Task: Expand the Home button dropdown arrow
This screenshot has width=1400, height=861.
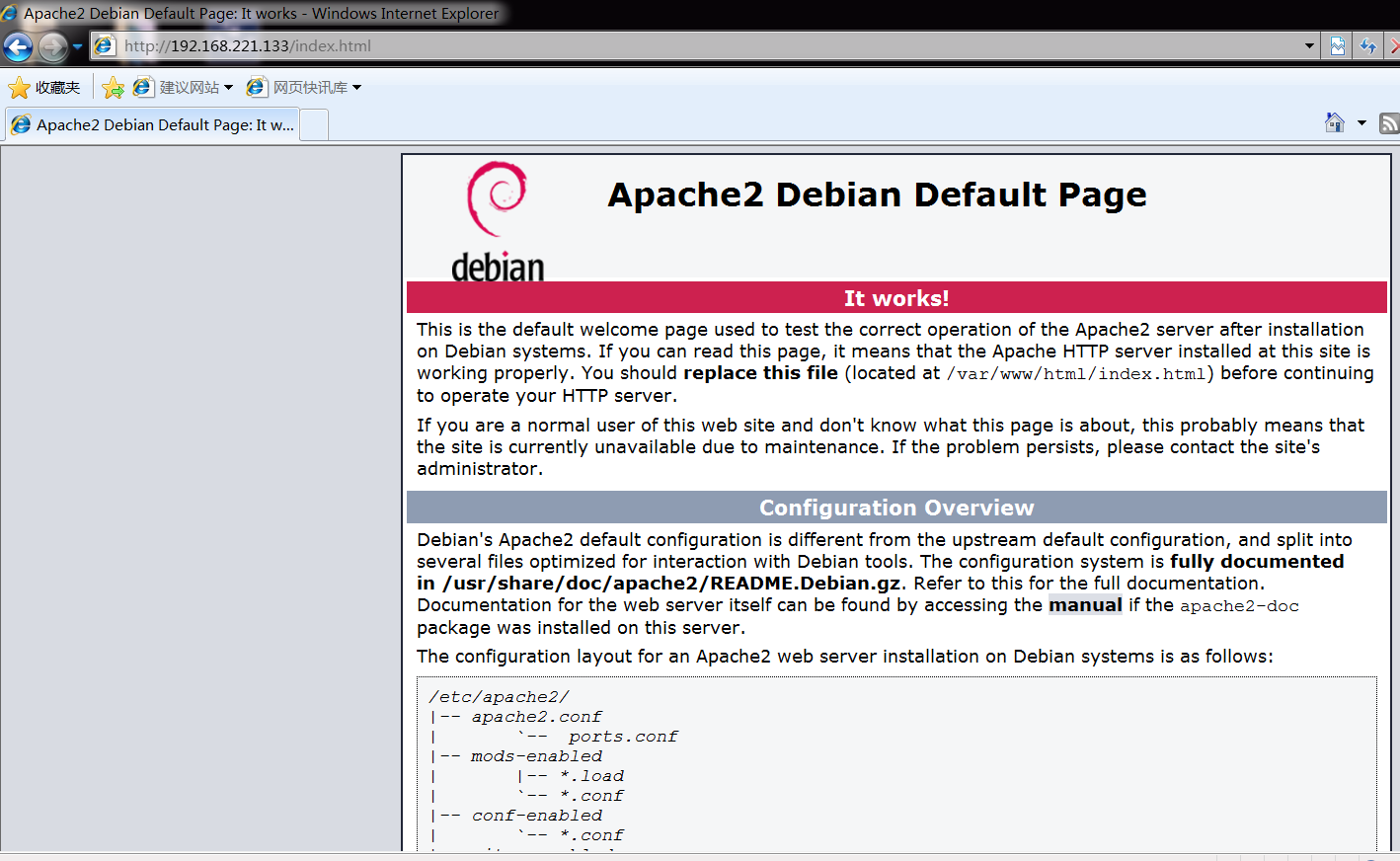Action: (1361, 123)
